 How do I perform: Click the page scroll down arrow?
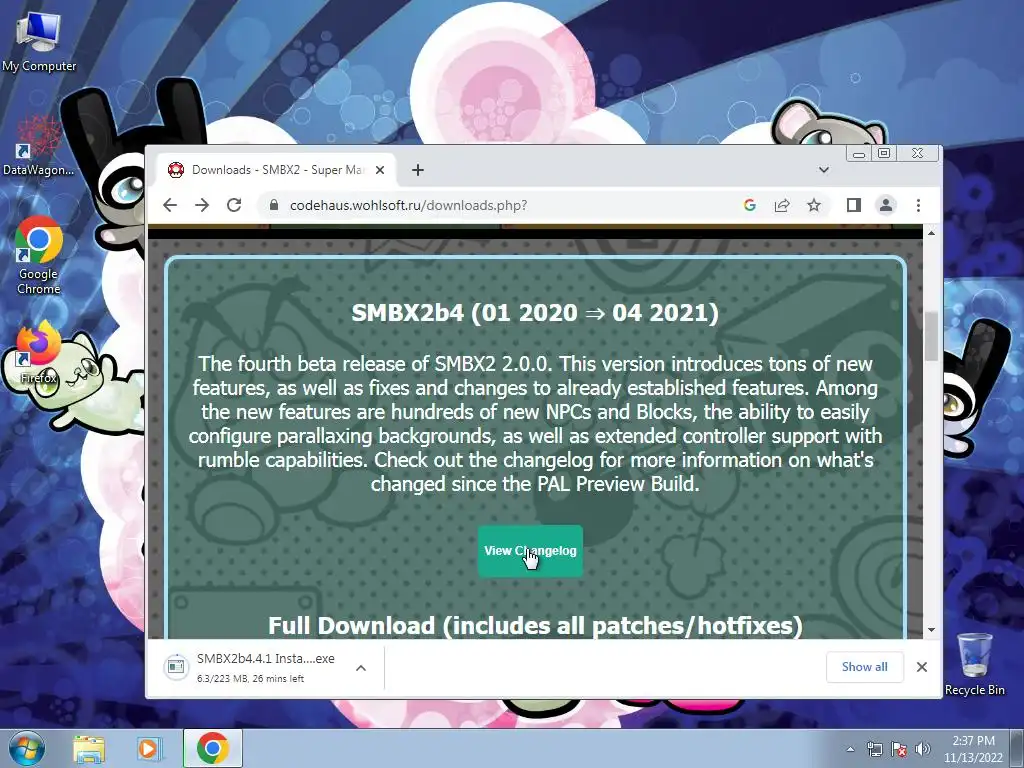(931, 630)
